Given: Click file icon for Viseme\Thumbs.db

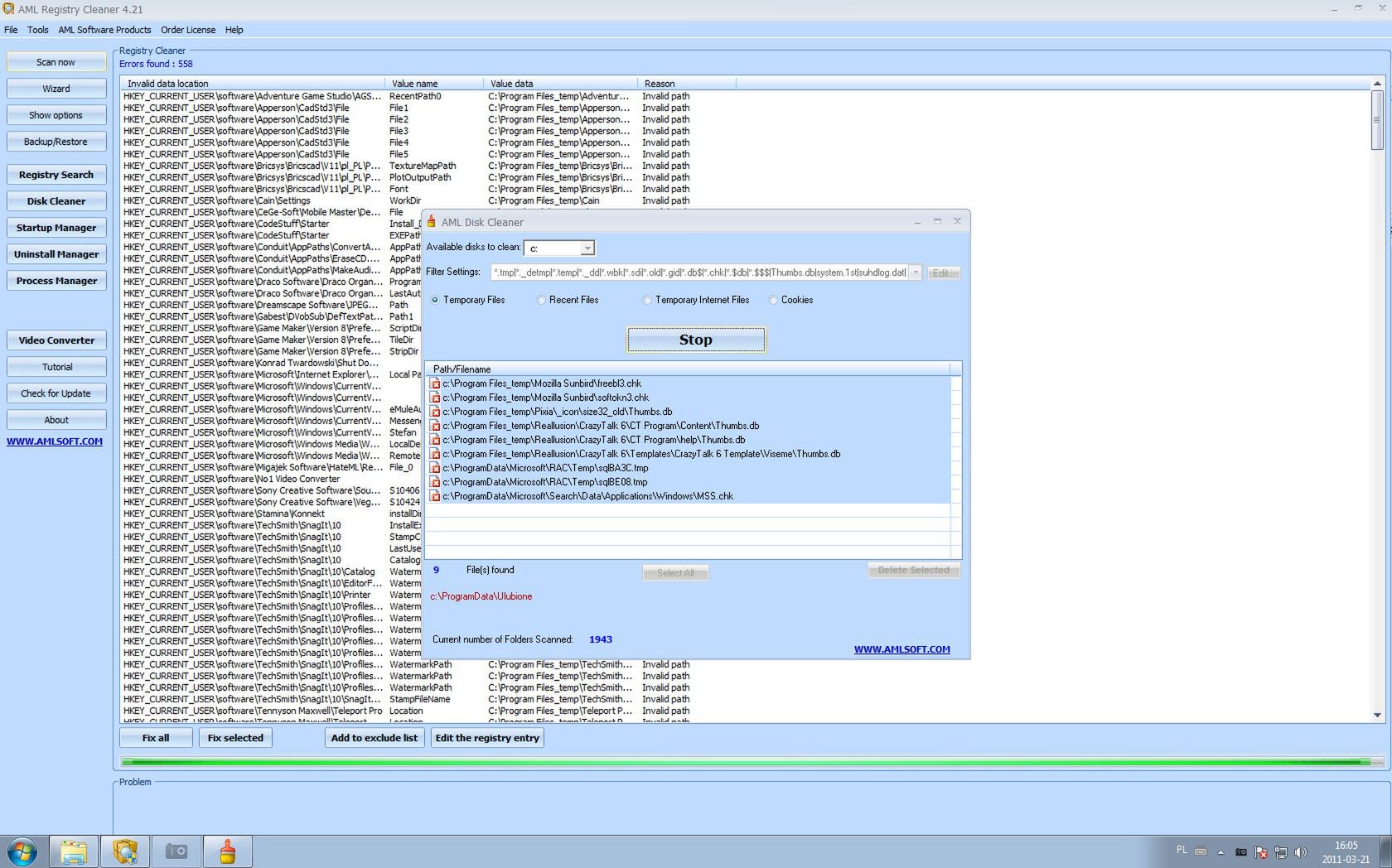Looking at the screenshot, I should (x=435, y=454).
